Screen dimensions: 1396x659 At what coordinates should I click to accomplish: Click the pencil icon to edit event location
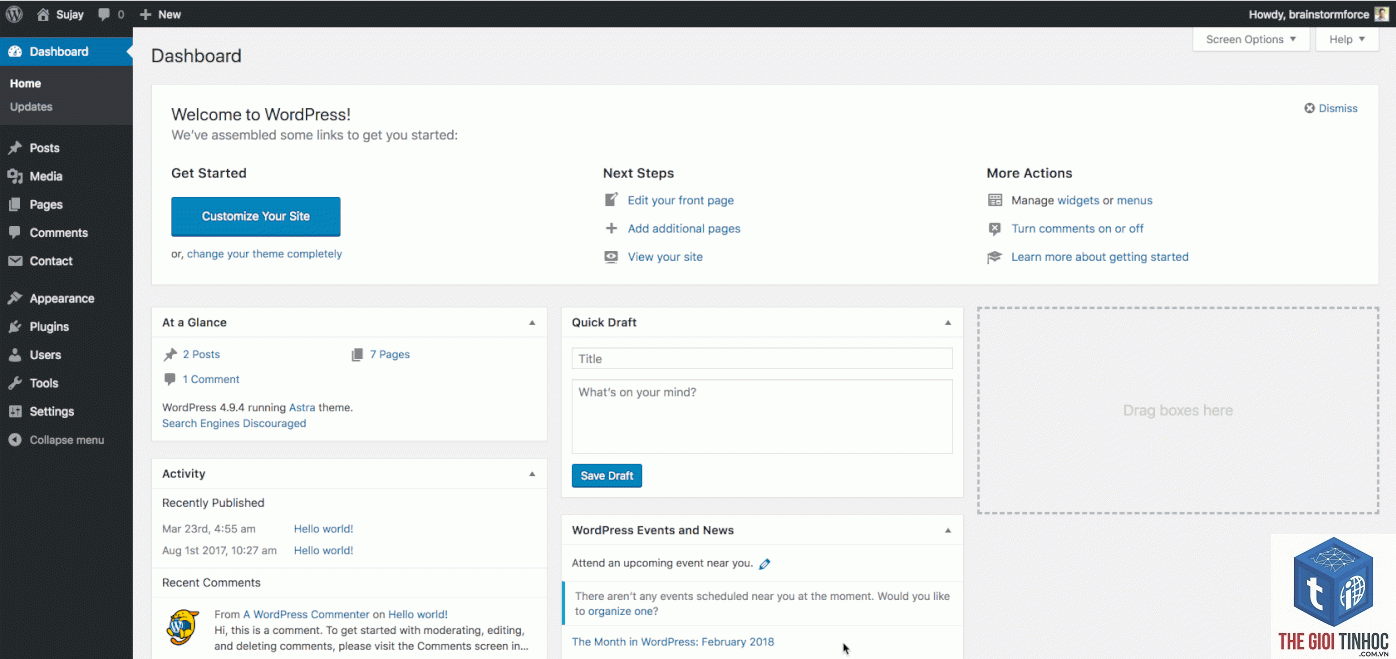point(765,564)
